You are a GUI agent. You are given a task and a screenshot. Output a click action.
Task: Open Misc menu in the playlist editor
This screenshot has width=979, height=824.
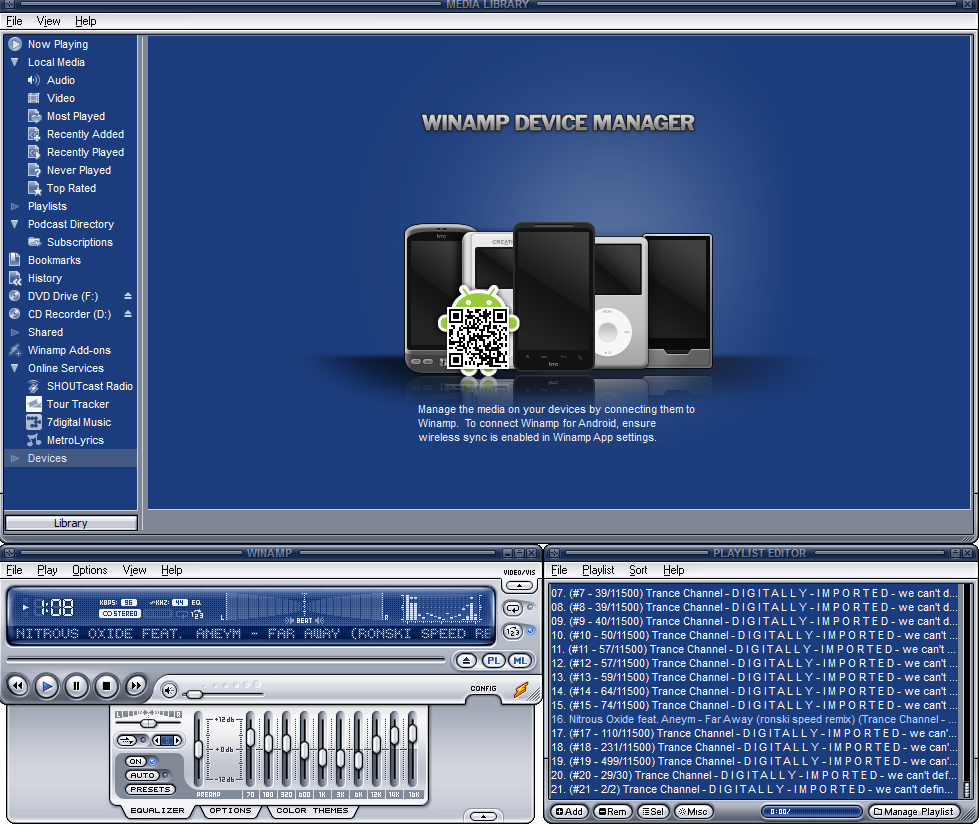693,811
